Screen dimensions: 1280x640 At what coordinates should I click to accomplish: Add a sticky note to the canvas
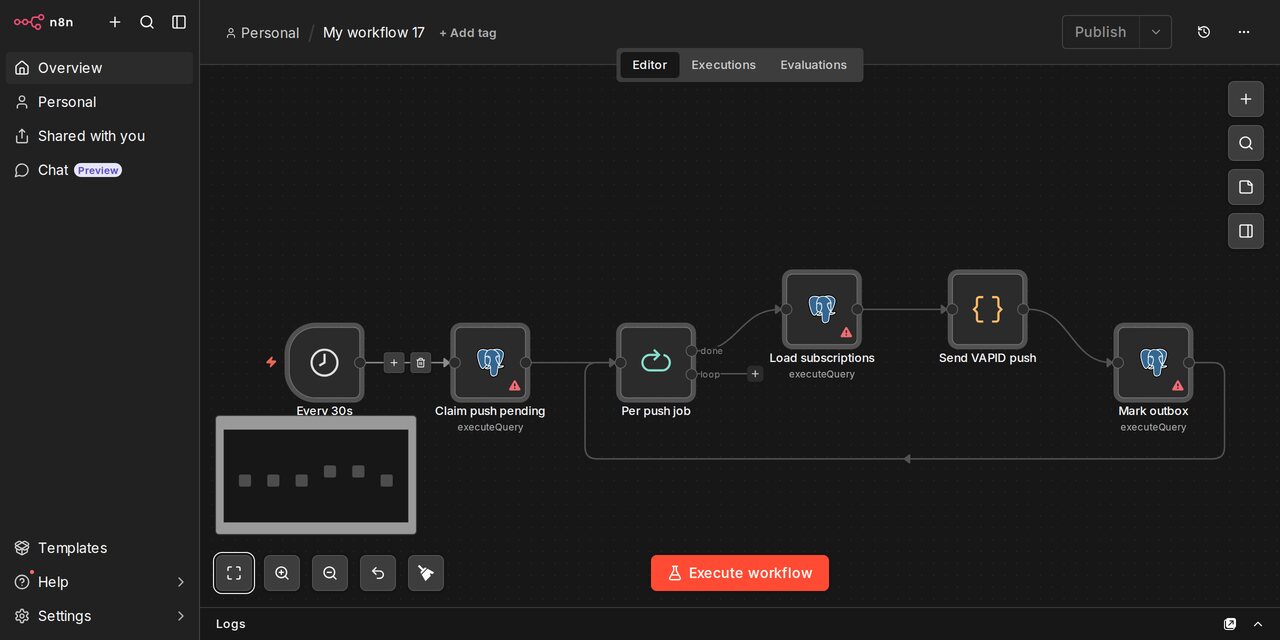point(1246,187)
